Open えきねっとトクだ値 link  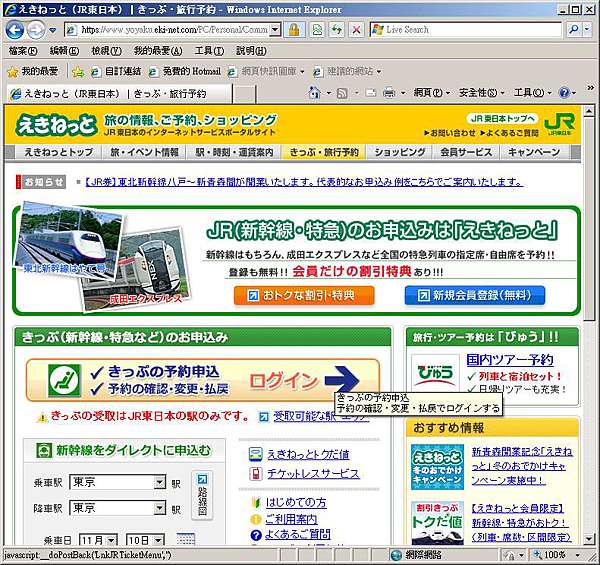[x=308, y=454]
